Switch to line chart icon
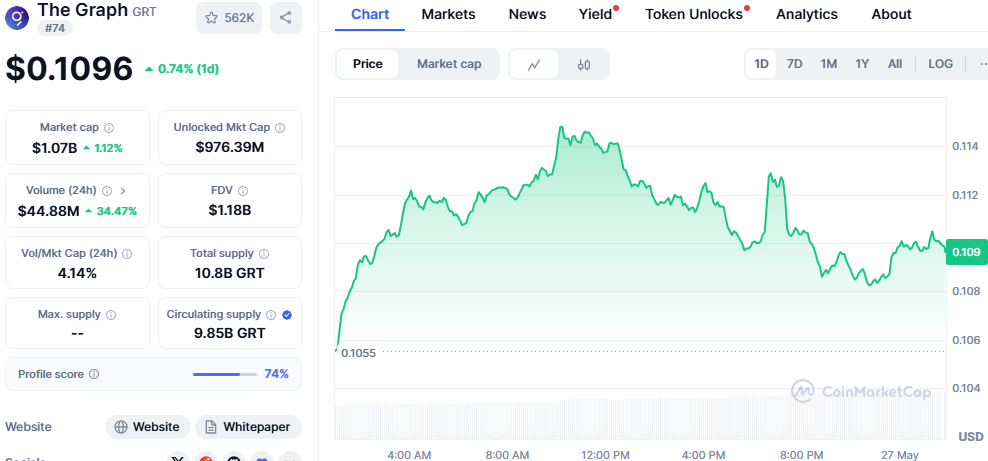This screenshot has height=461, width=988. pyautogui.click(x=534, y=64)
